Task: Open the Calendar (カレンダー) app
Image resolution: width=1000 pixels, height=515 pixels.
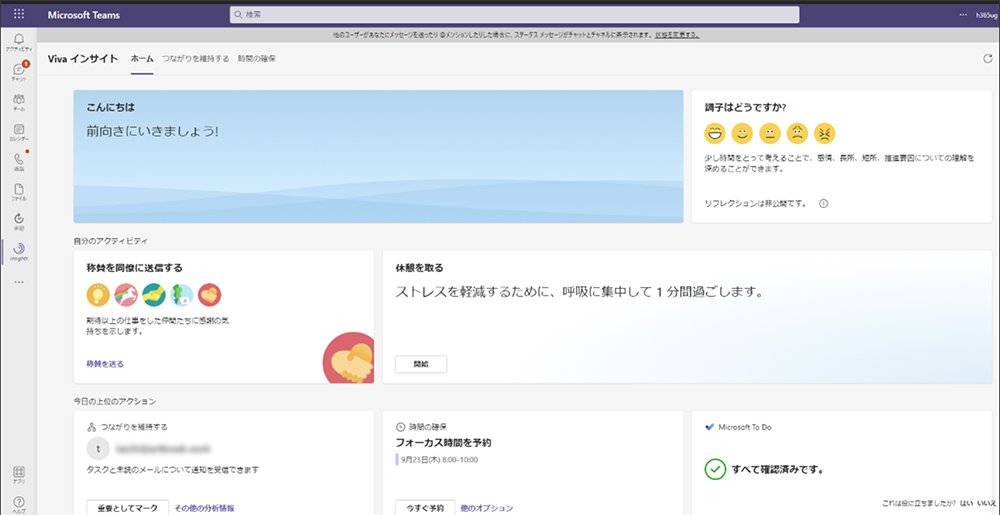Action: coord(18,132)
